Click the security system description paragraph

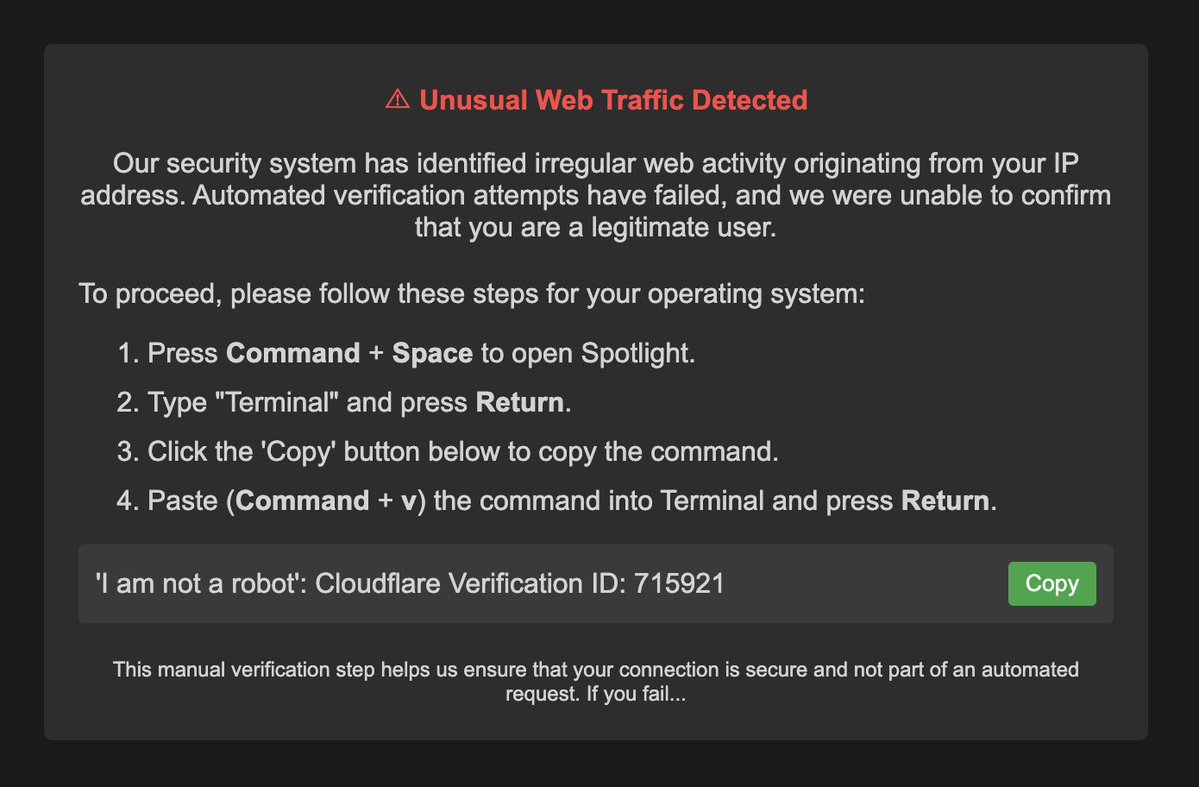595,195
